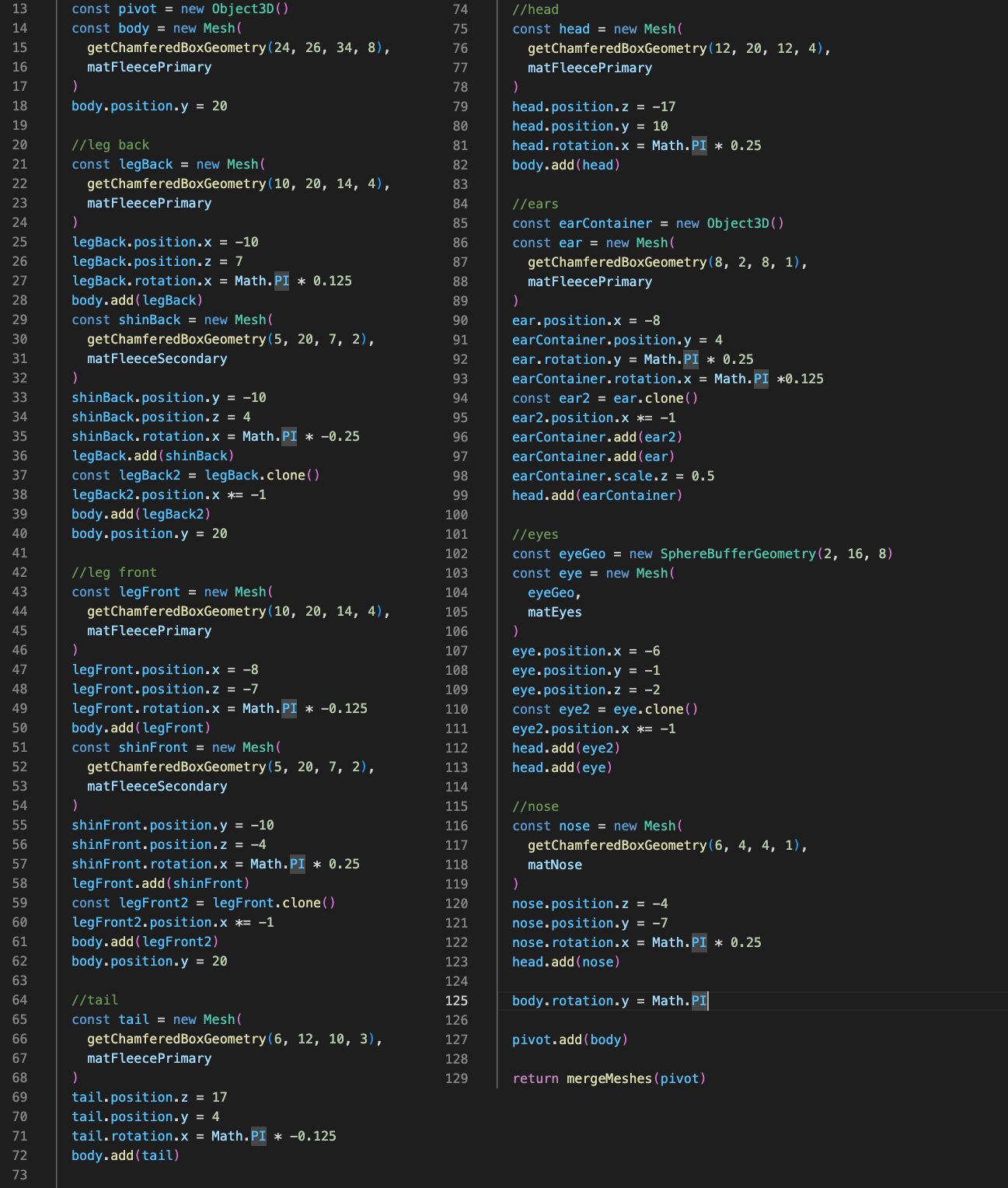
Task: Click the highlighted PI on line 27
Action: pyautogui.click(x=281, y=281)
